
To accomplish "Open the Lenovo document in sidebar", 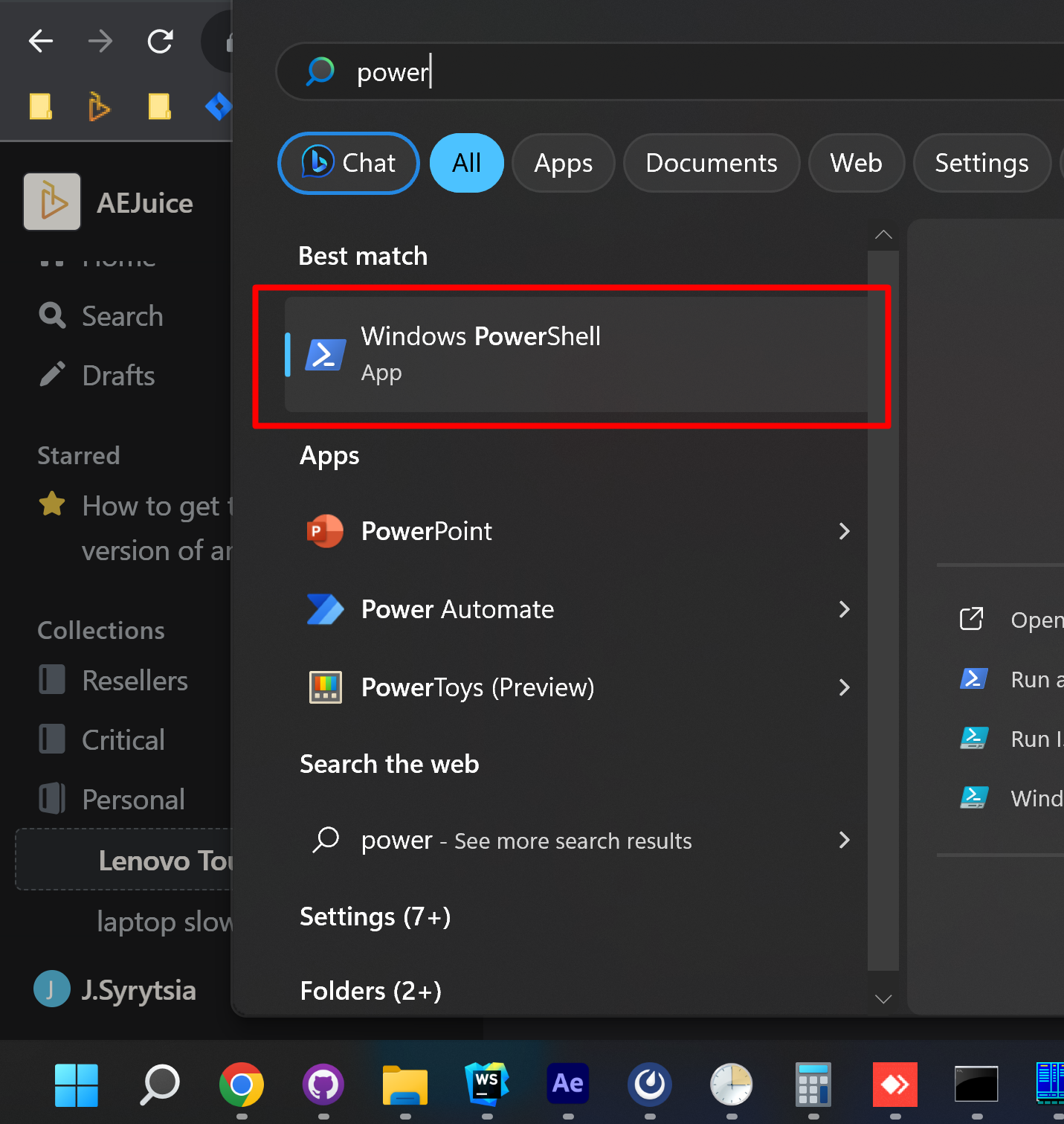I will point(124,860).
